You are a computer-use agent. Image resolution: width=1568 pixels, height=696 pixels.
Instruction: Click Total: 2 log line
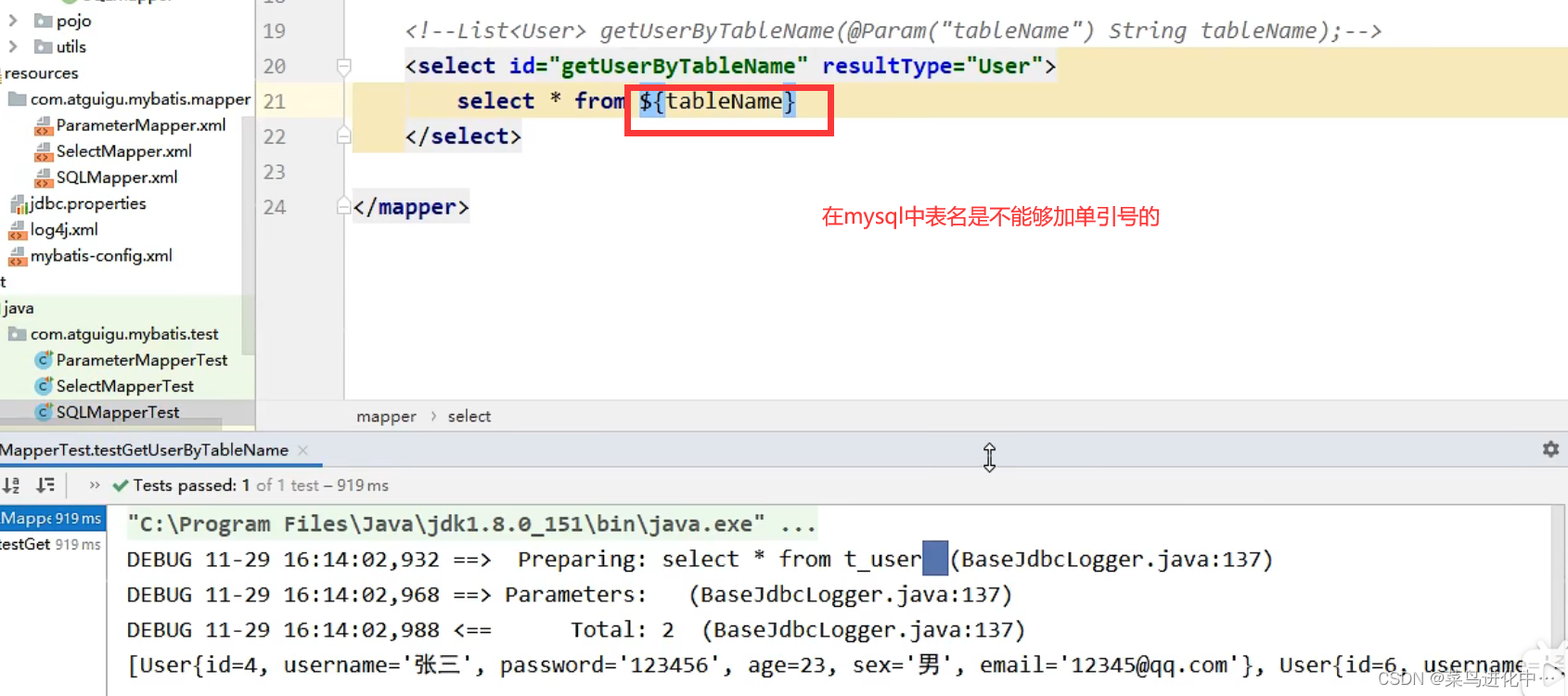(576, 630)
